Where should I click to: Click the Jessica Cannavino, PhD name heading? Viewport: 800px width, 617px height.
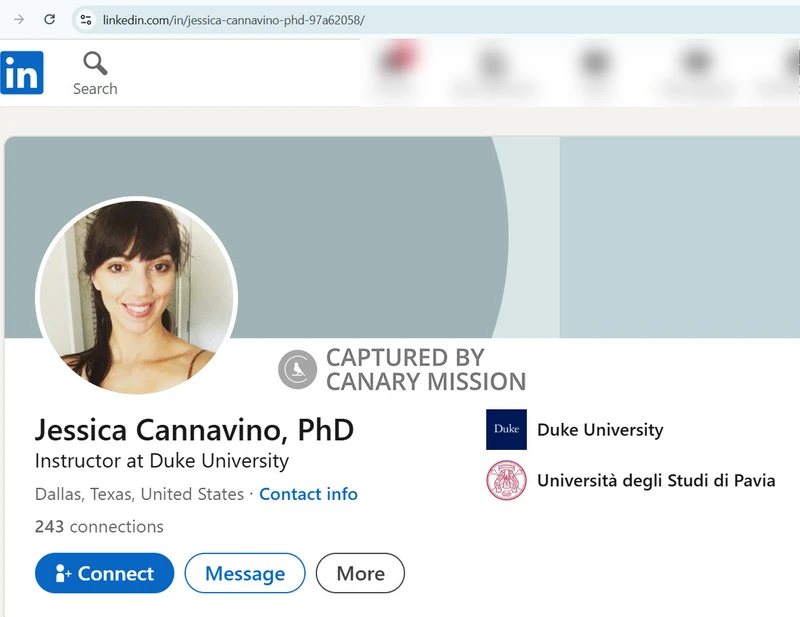pos(194,430)
